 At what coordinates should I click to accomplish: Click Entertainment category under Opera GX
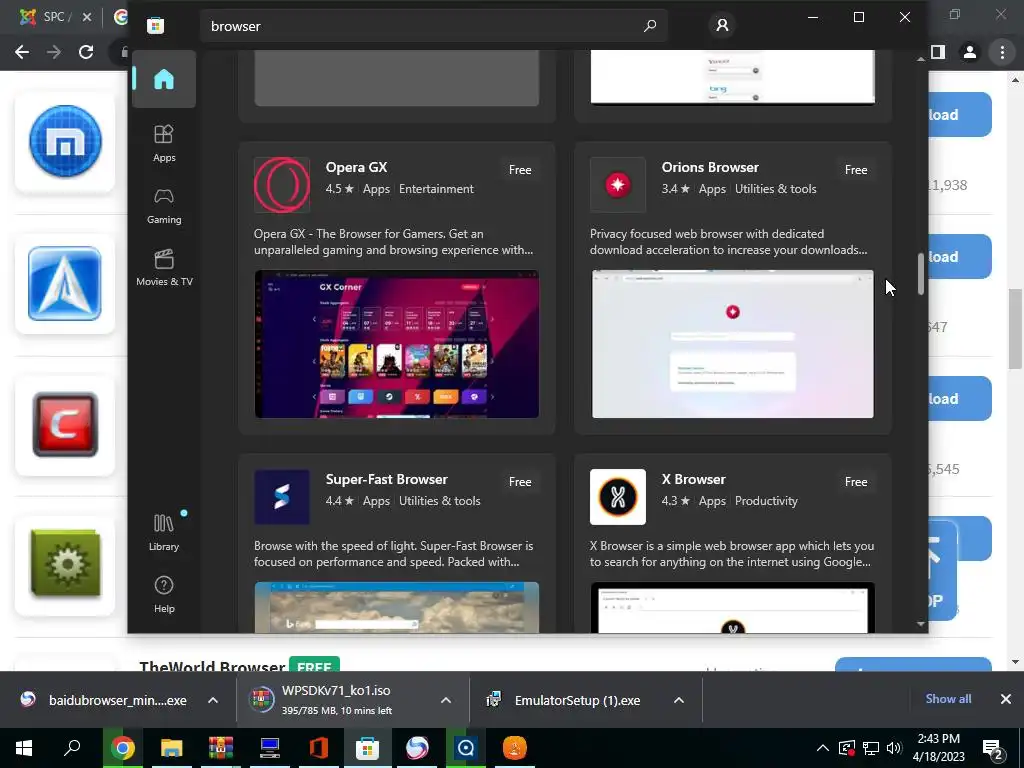[436, 189]
